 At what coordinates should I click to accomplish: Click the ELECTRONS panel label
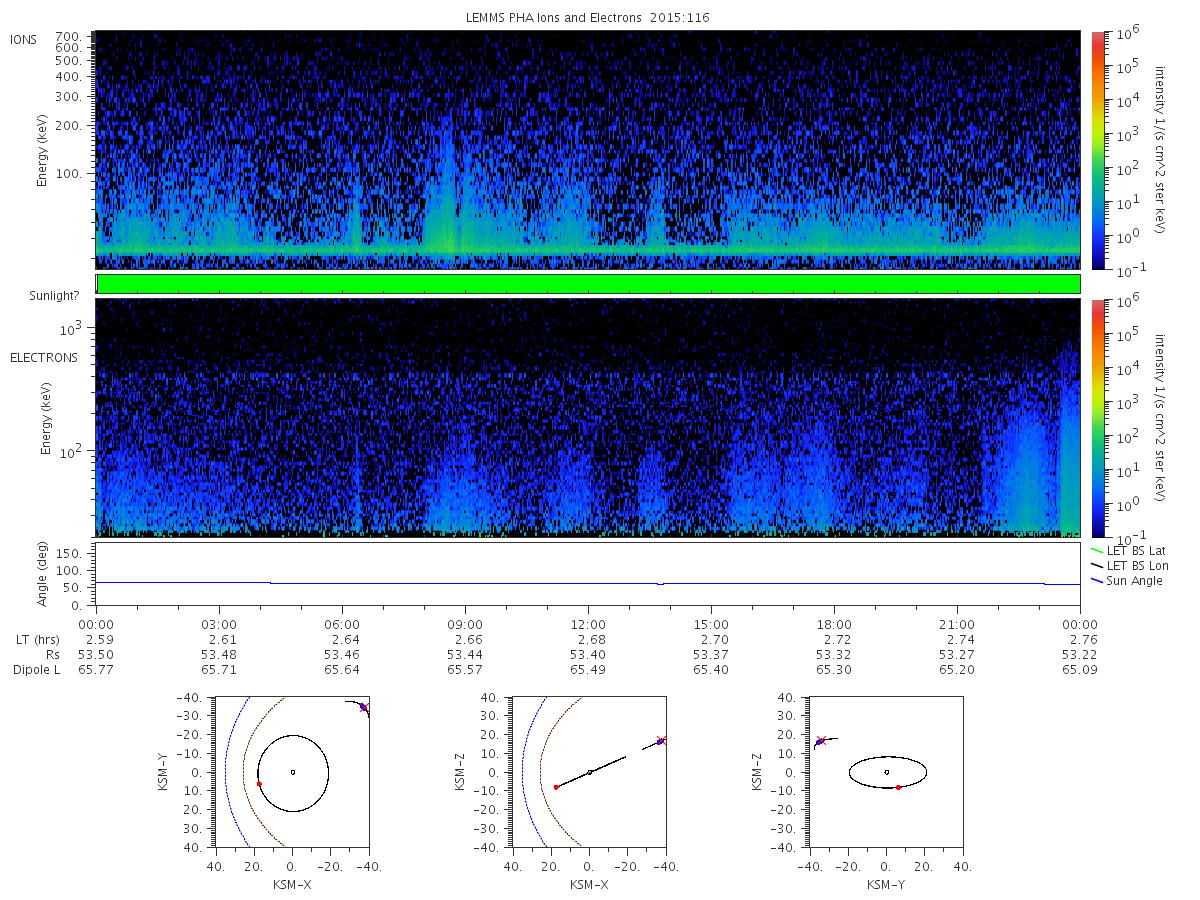(43, 357)
